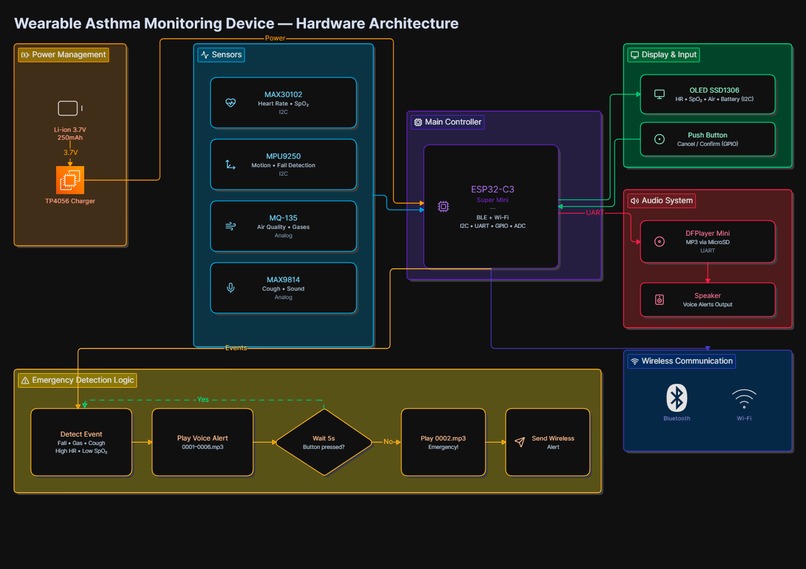Click the Wi-Fi icon in Wireless Communication header

pyautogui.click(x=635, y=361)
